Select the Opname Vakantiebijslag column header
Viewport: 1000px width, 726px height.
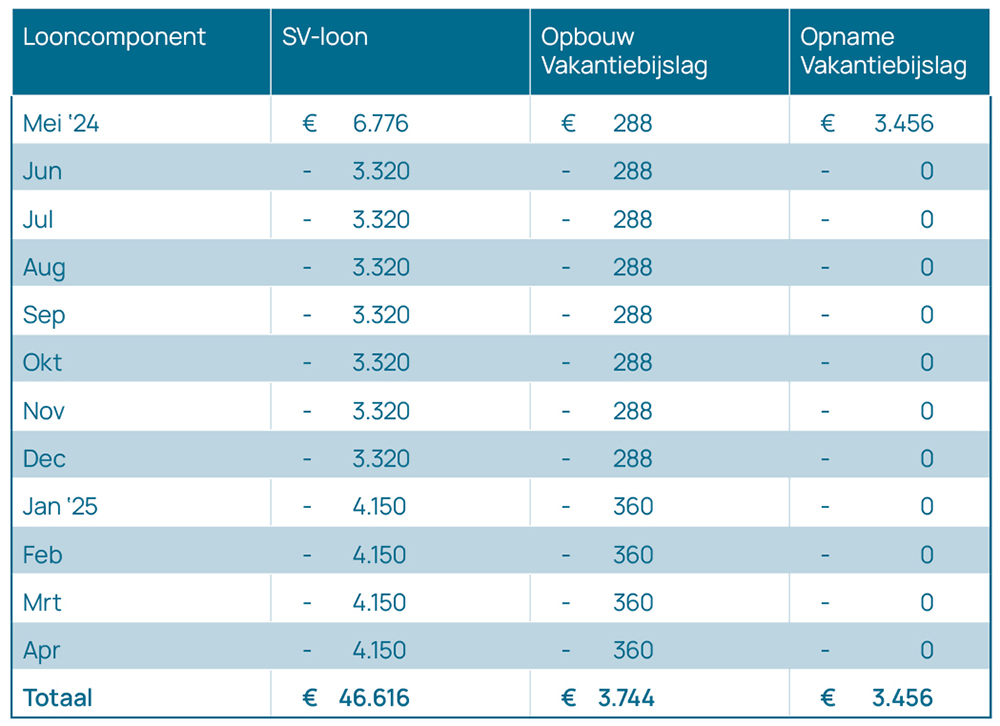(x=883, y=52)
